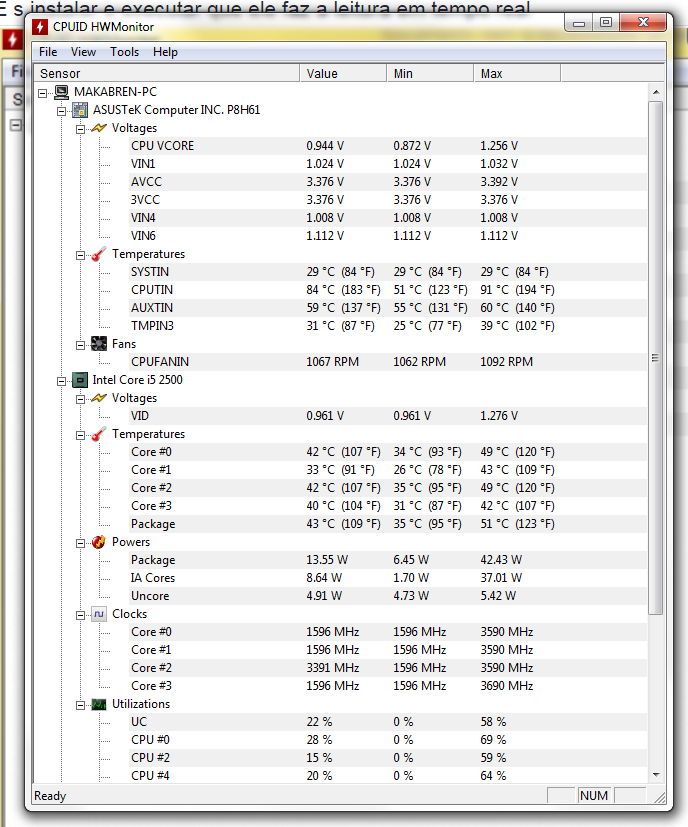The image size is (688, 827).
Task: Collapse the MAKABREN-PC root node
Action: [x=43, y=93]
